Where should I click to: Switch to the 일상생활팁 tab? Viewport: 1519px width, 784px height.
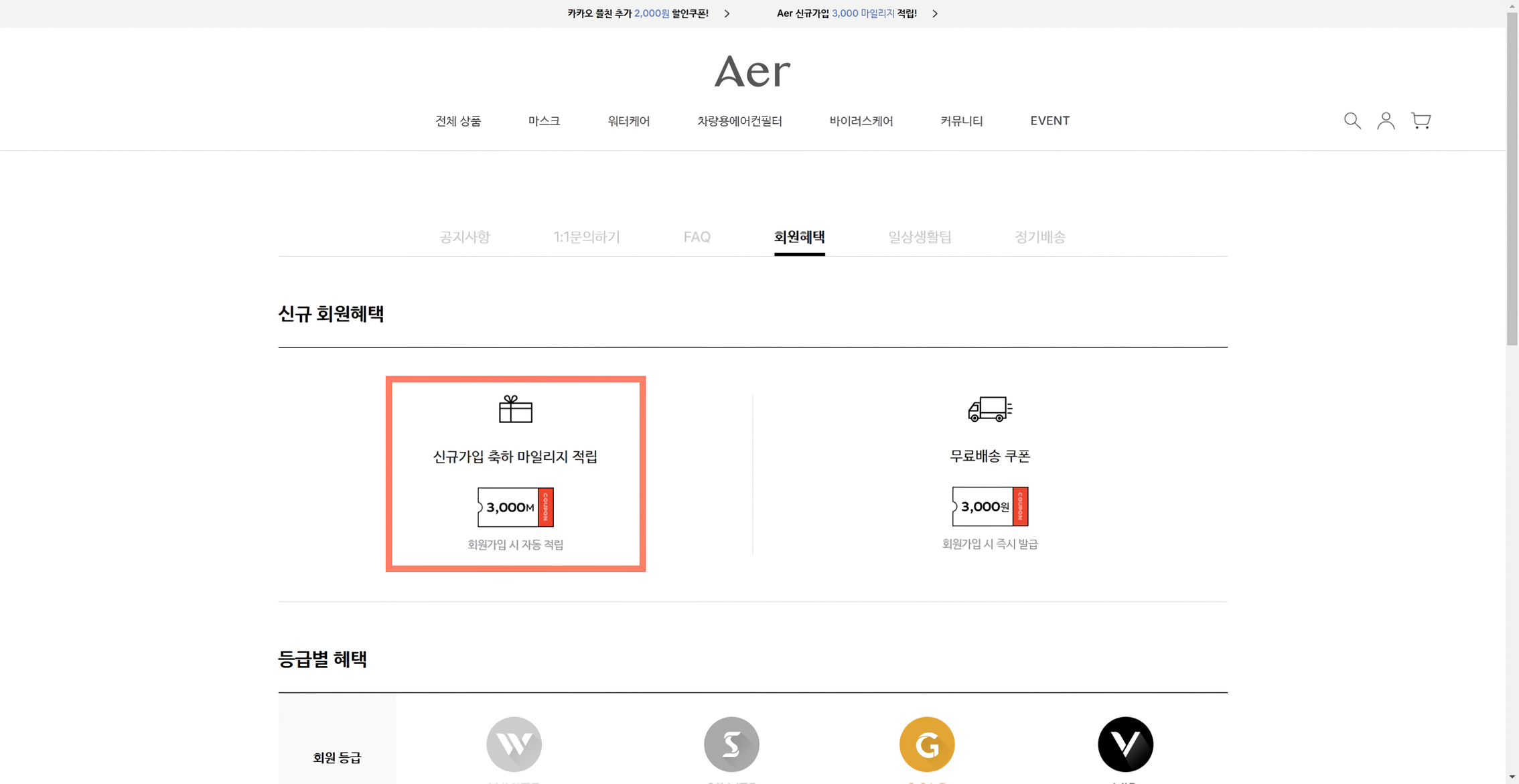[920, 237]
